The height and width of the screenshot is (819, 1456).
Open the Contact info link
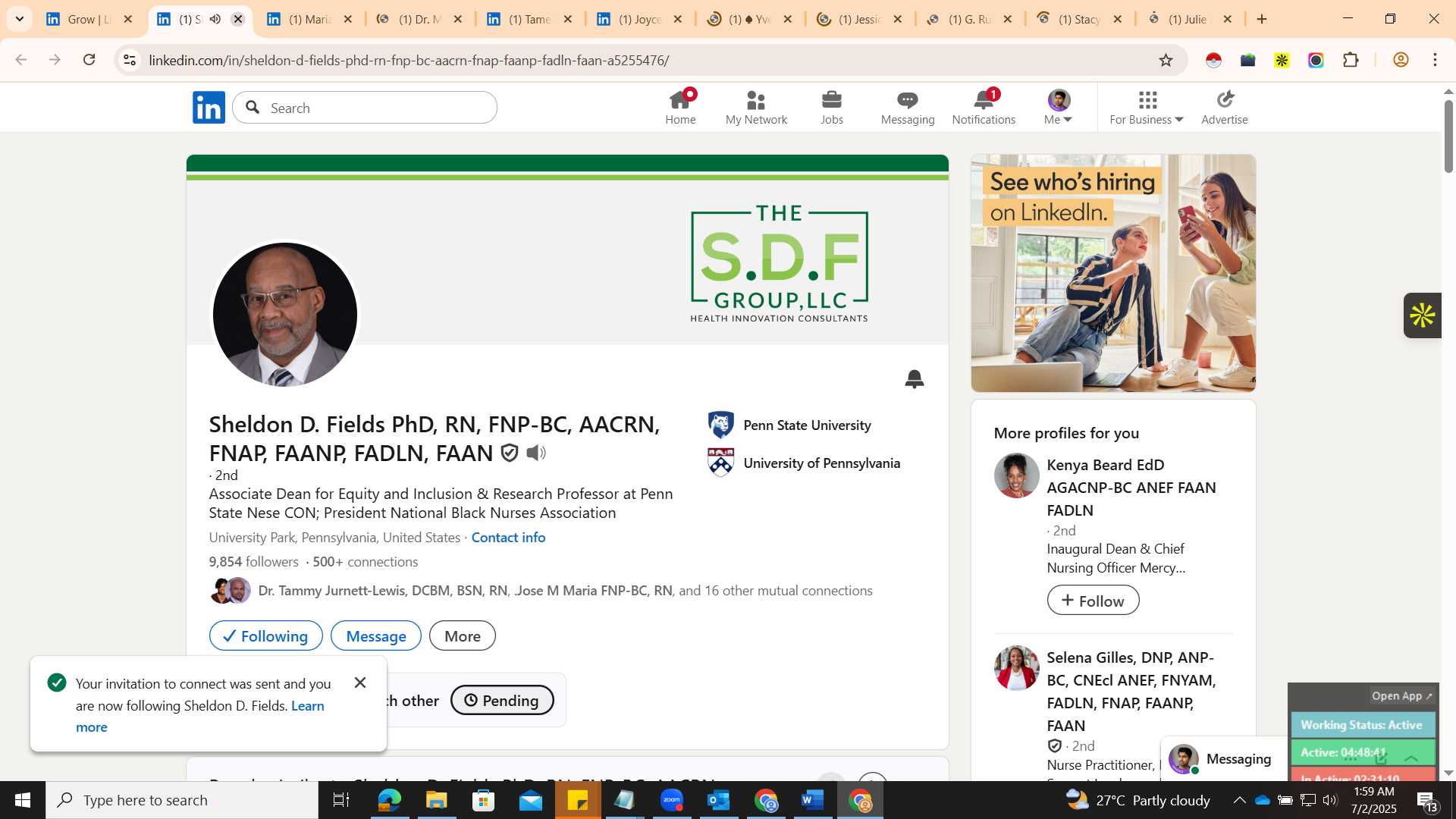508,538
